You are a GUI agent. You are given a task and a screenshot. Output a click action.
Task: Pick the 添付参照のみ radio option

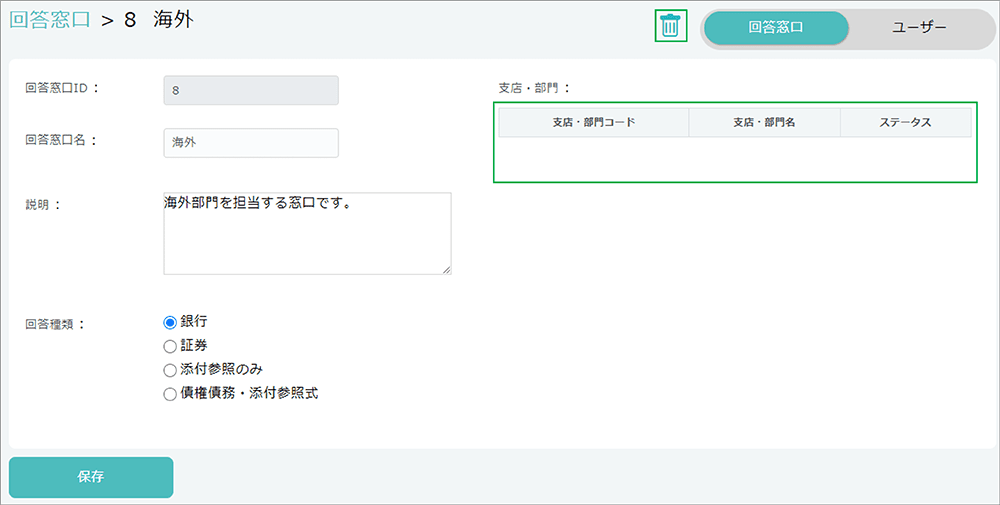click(x=169, y=370)
